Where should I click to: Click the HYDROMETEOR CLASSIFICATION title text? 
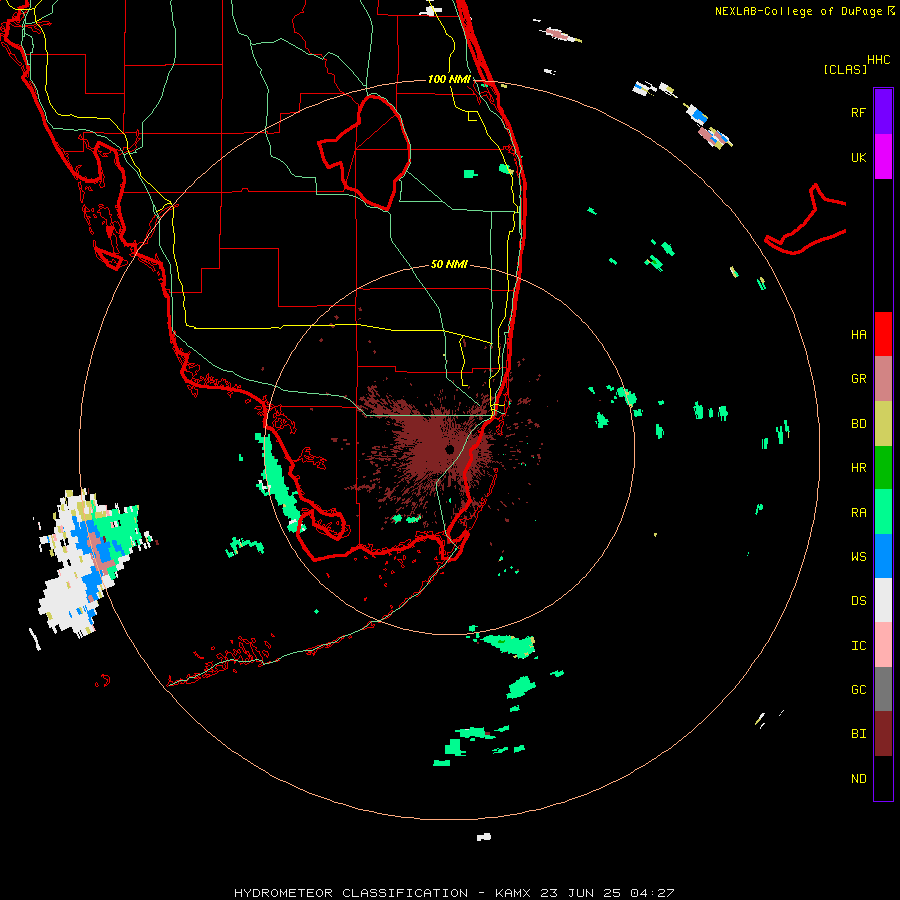pyautogui.click(x=351, y=893)
